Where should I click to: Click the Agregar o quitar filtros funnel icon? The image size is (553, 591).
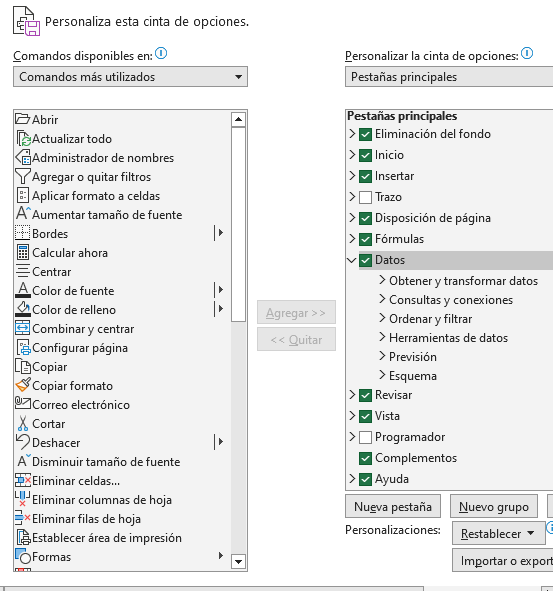coord(23,176)
